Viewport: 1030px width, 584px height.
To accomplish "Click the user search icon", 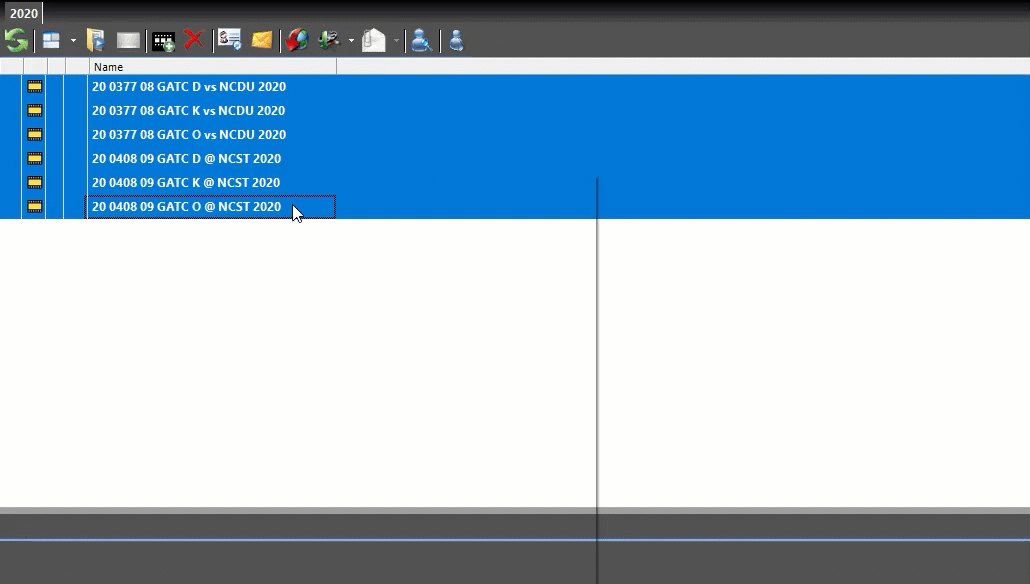I will (x=421, y=41).
